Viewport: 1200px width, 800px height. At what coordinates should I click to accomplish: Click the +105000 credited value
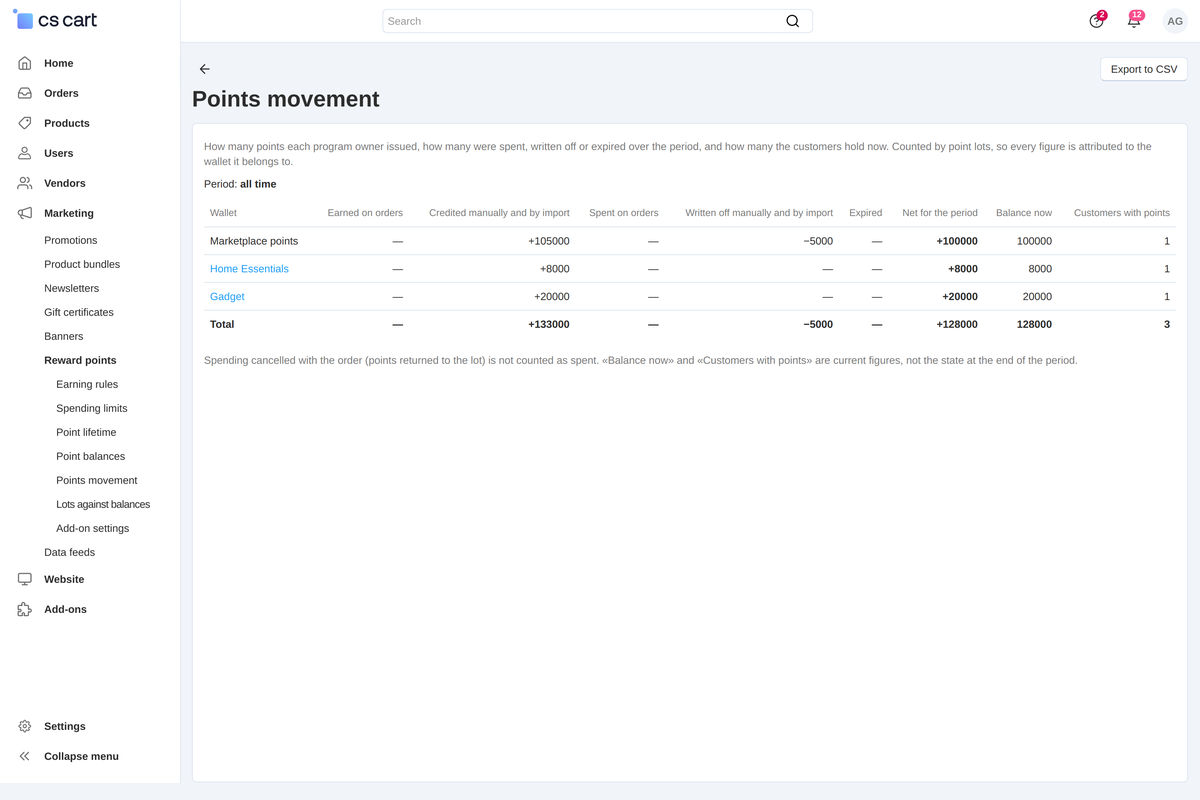(549, 241)
